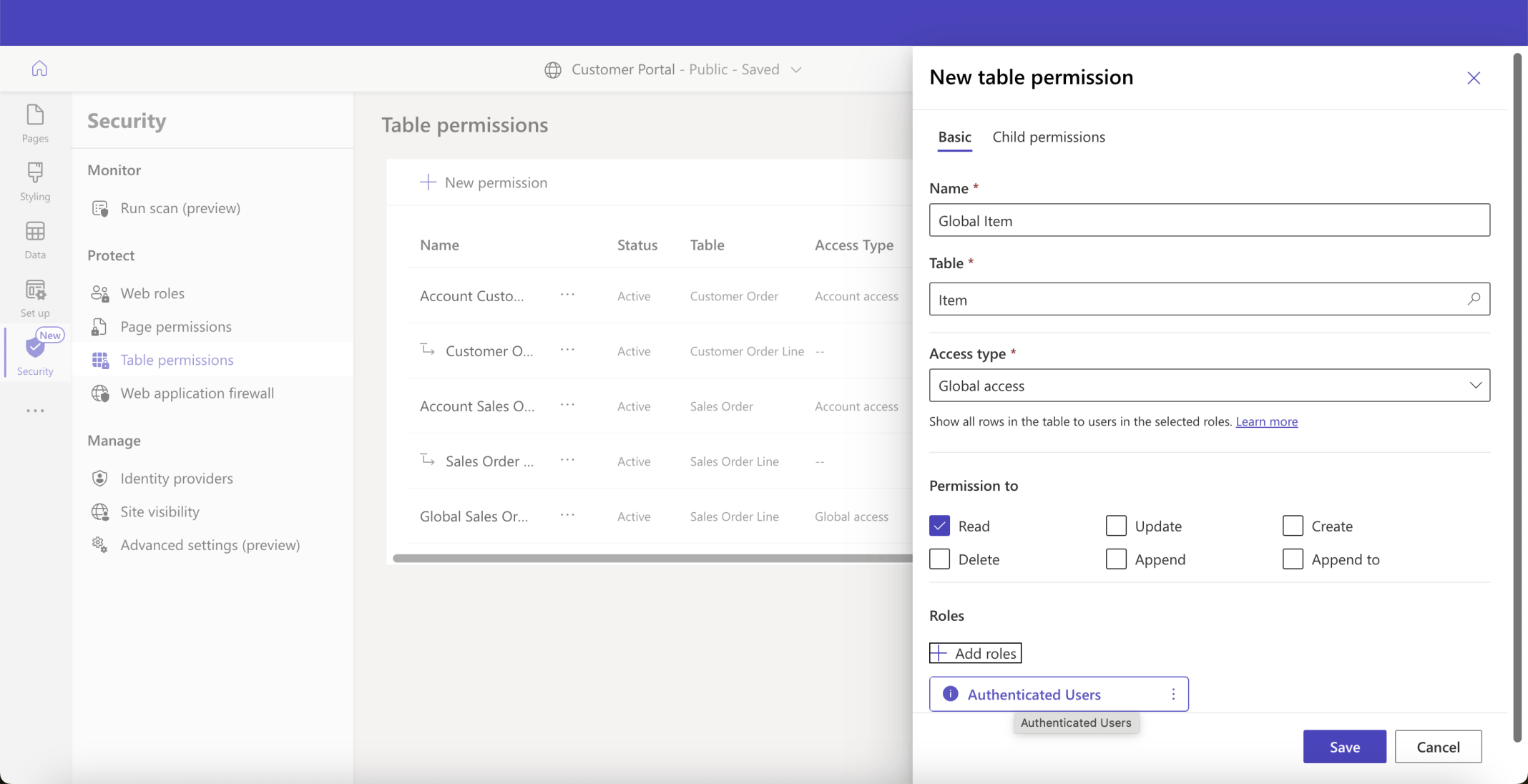The image size is (1528, 784).
Task: Click into the Name input field
Action: [x=1209, y=220]
